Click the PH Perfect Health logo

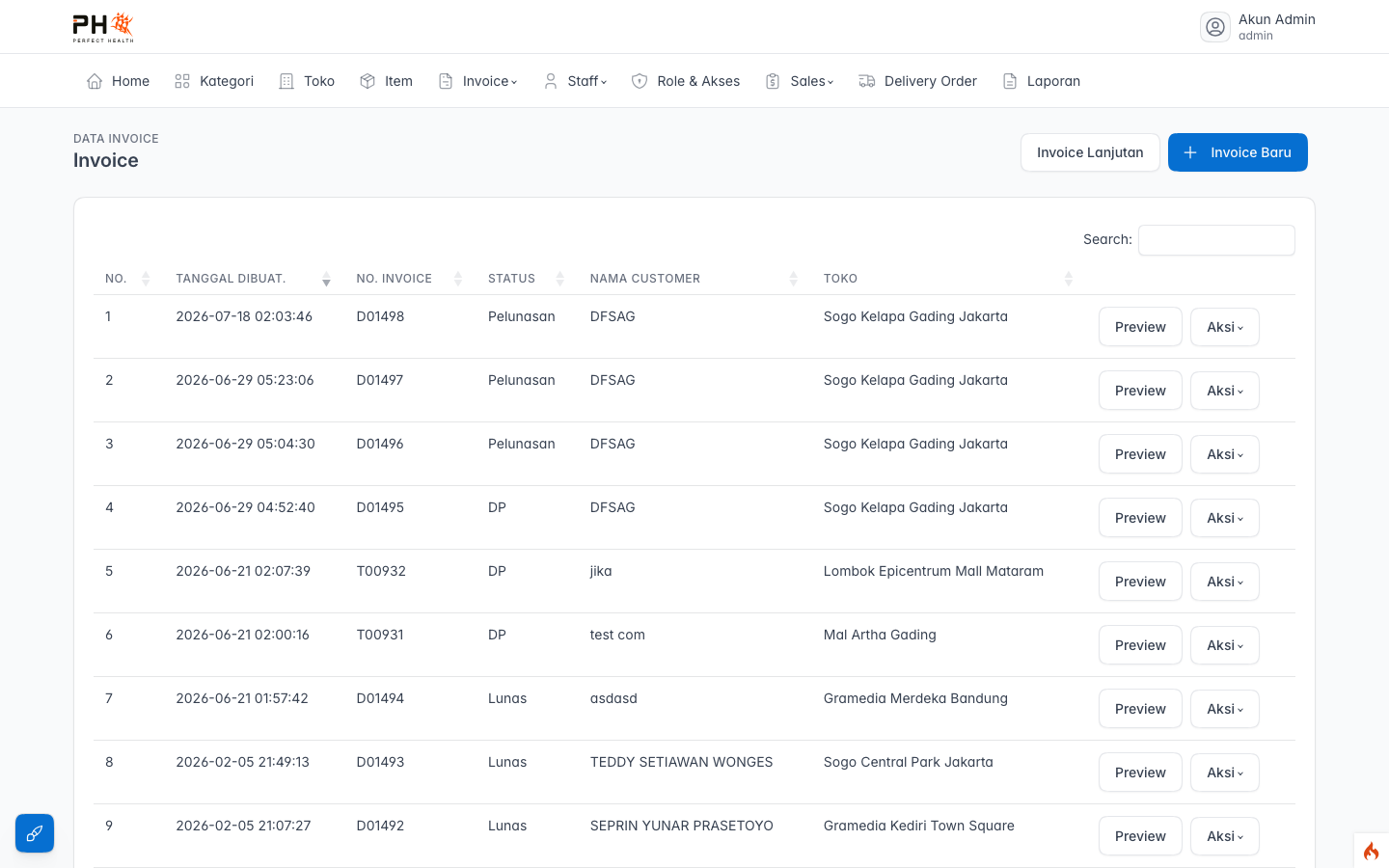click(103, 27)
